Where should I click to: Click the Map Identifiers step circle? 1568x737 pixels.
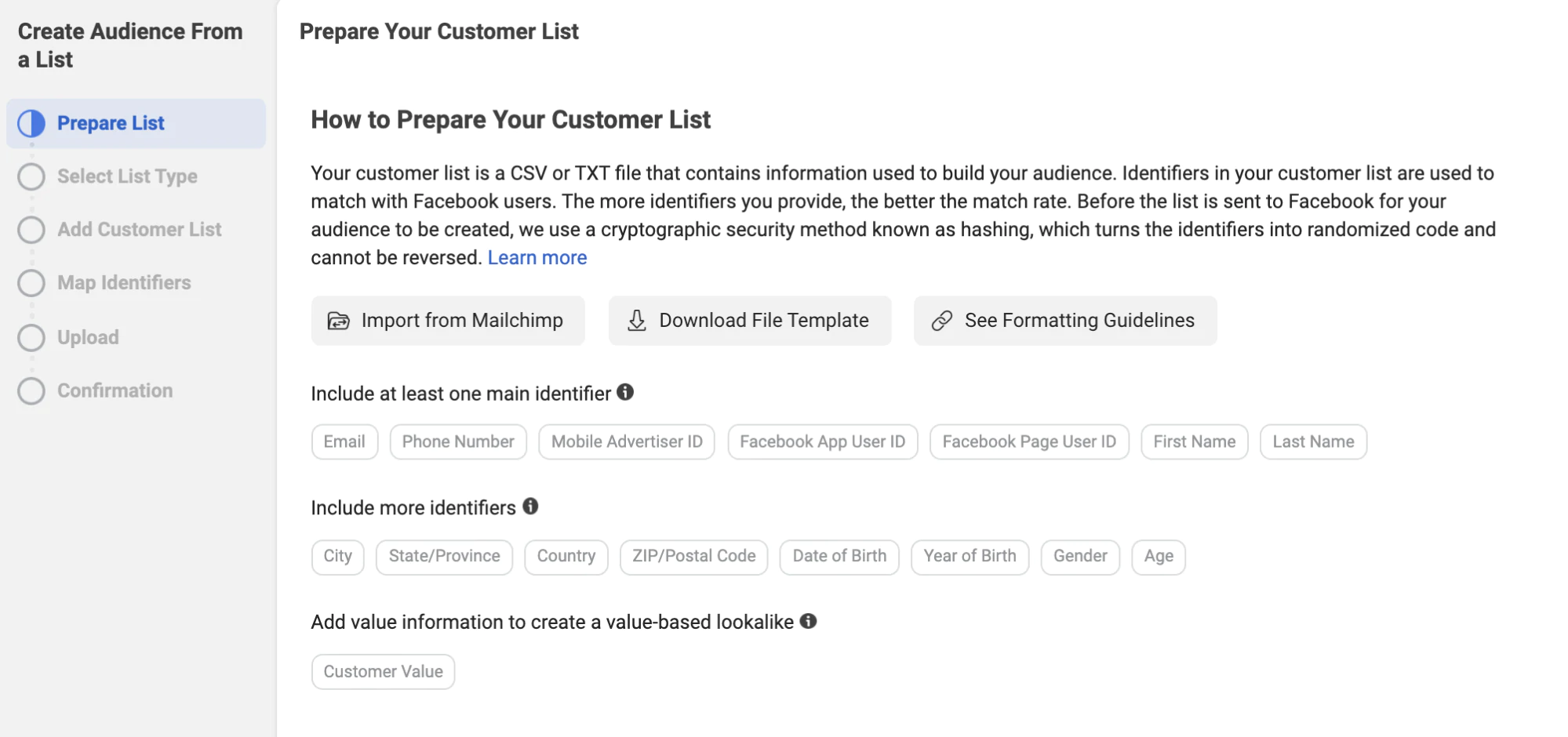click(x=31, y=283)
